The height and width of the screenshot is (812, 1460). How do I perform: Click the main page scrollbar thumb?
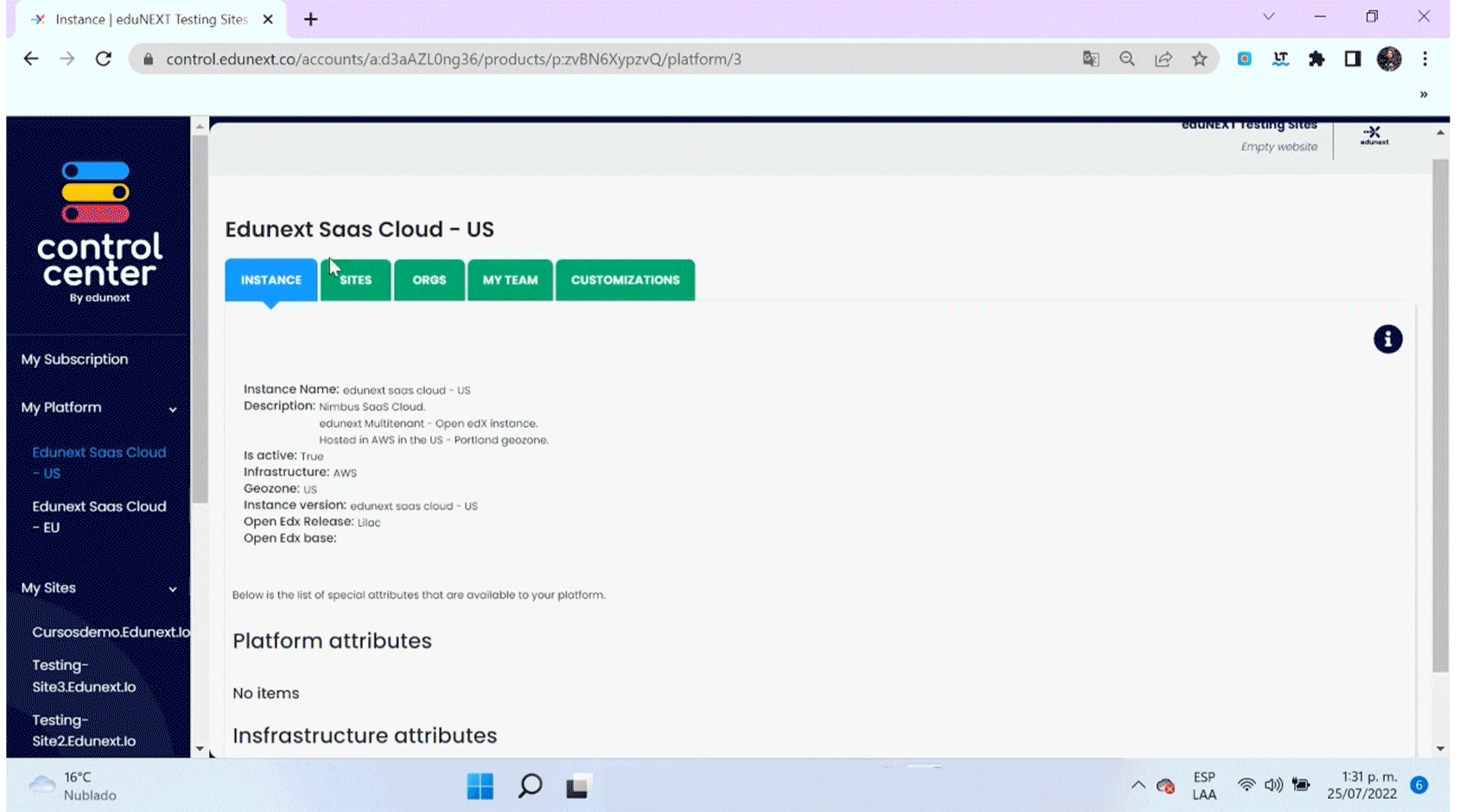click(x=1440, y=415)
